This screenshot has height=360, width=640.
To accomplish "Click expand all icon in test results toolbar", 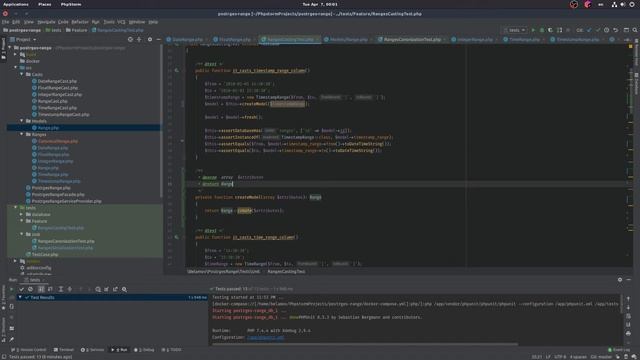I will [x=61, y=289].
